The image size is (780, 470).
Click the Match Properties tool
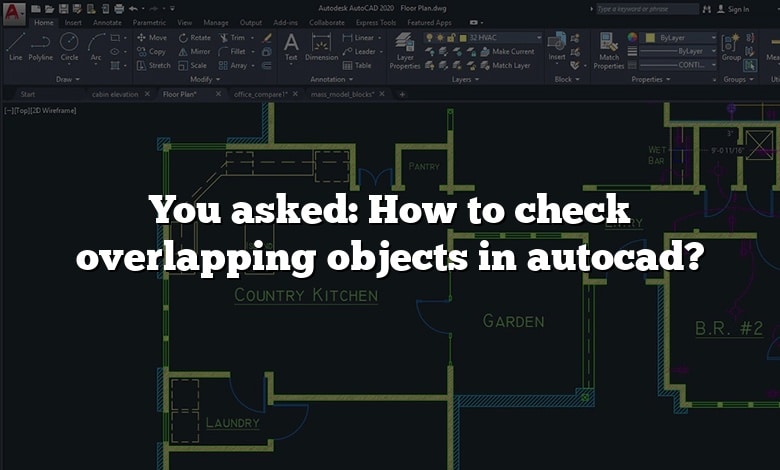click(608, 51)
